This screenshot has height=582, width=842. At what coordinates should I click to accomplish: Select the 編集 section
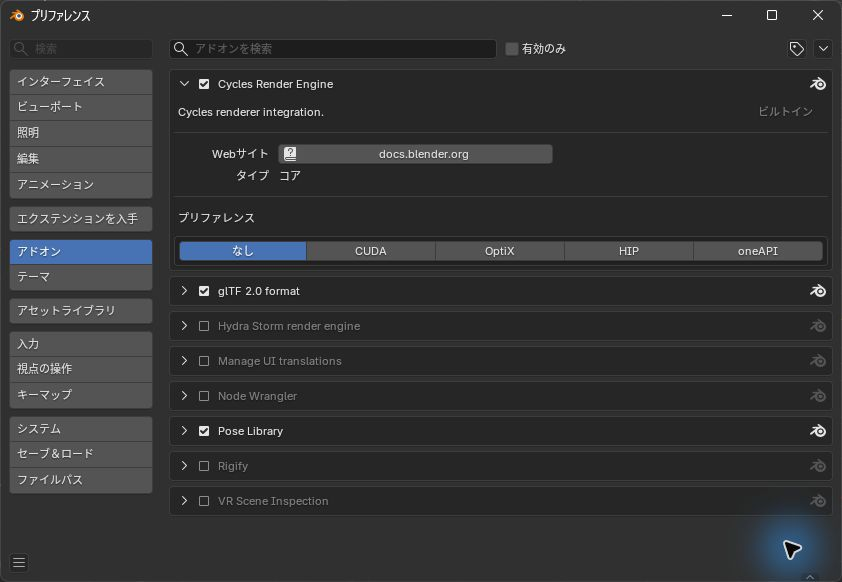point(81,159)
